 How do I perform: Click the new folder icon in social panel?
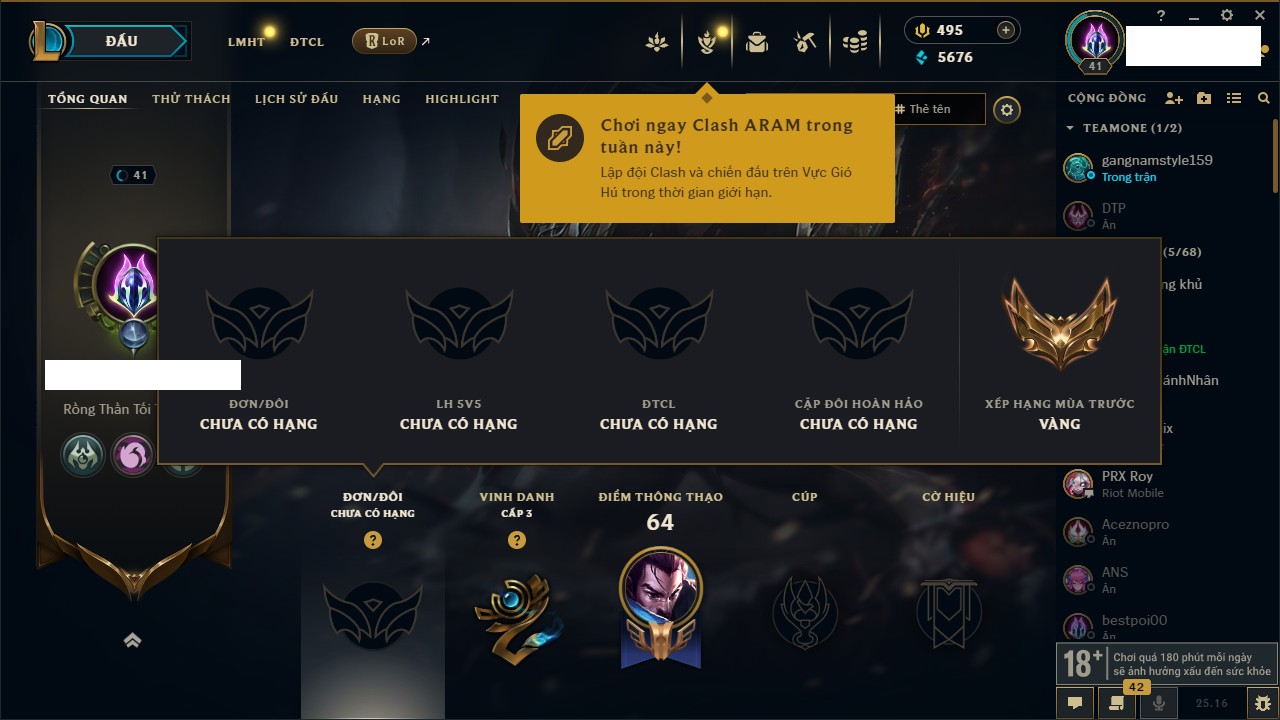click(1204, 98)
